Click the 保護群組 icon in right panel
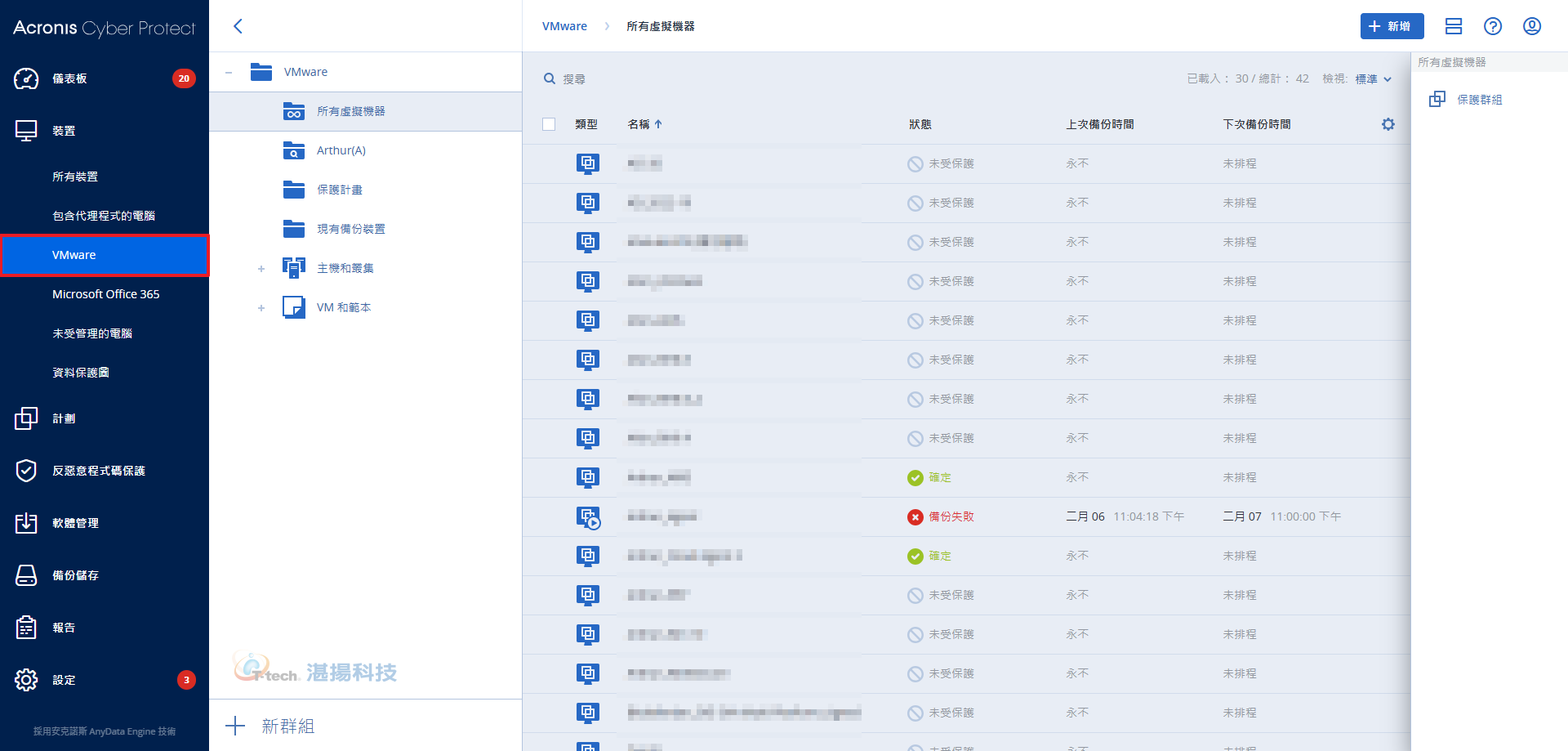This screenshot has width=1568, height=751. (x=1437, y=99)
